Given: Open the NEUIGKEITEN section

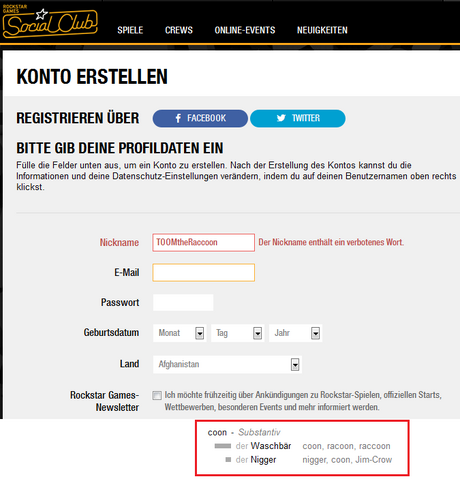Looking at the screenshot, I should pos(322,30).
